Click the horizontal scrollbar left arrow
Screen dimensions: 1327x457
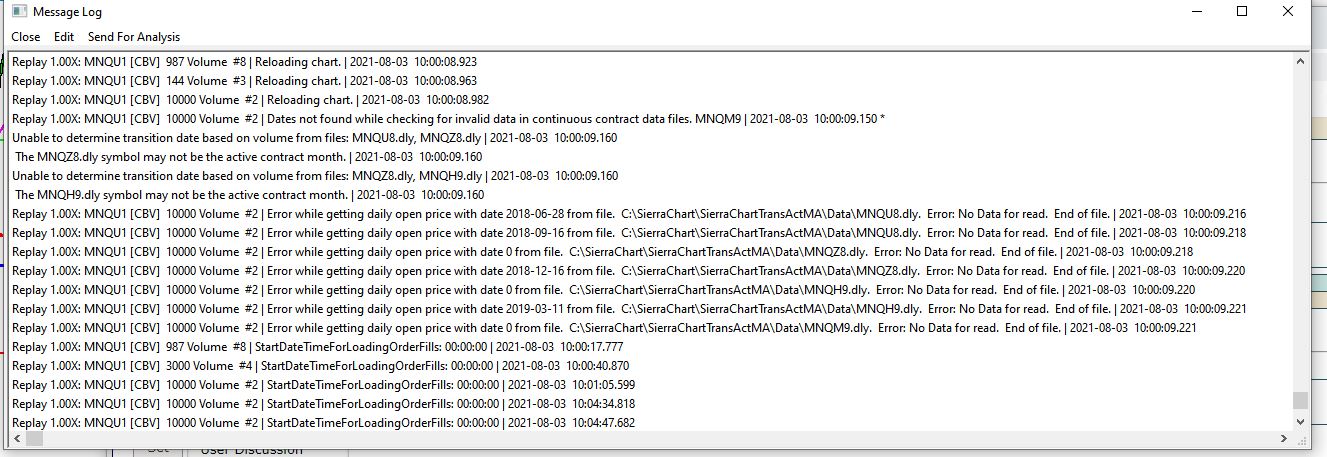[16, 439]
